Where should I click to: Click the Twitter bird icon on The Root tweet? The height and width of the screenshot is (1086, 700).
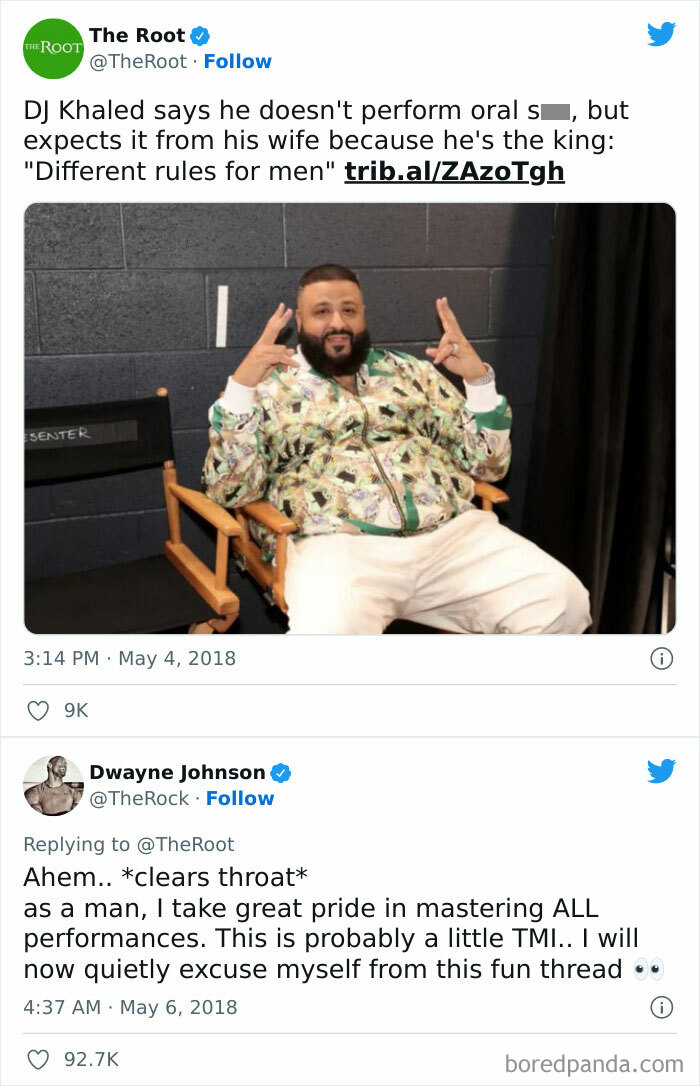pyautogui.click(x=662, y=33)
